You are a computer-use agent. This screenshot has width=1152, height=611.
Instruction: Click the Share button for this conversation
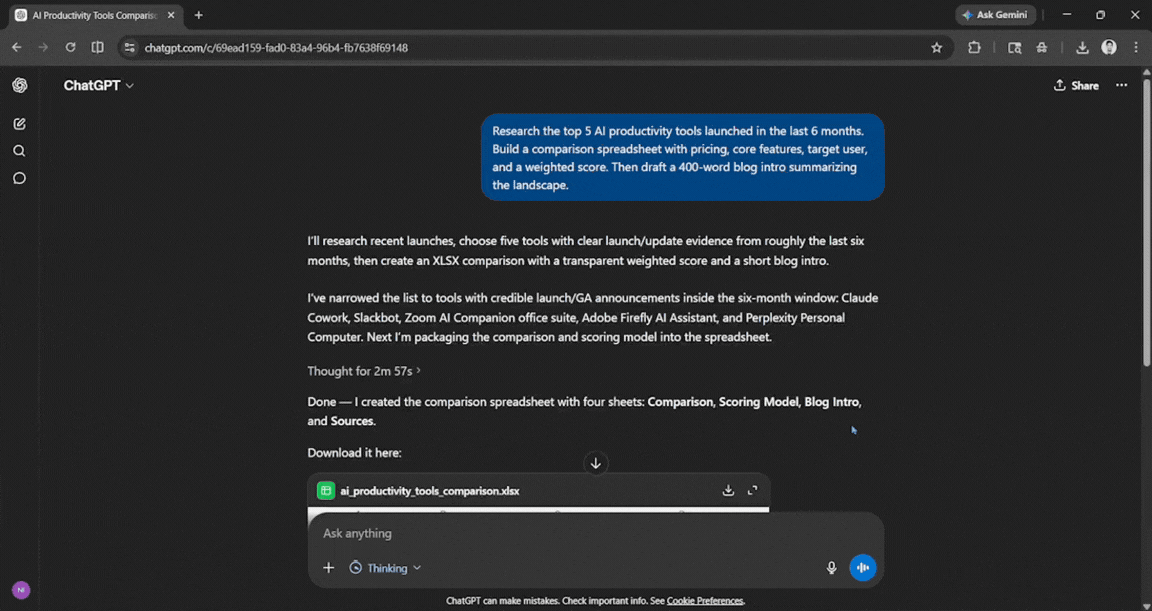click(1076, 85)
